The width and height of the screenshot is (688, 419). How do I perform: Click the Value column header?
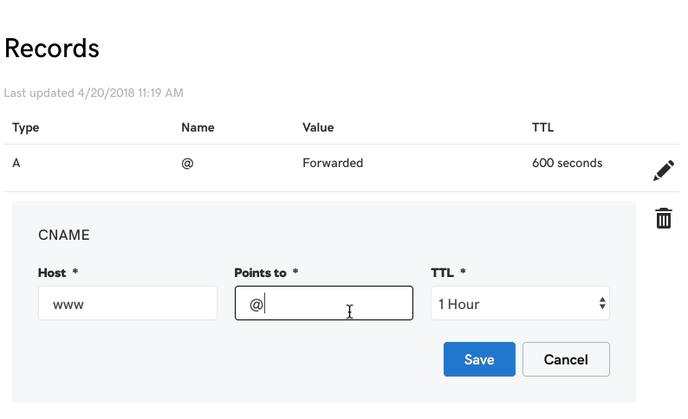click(318, 128)
